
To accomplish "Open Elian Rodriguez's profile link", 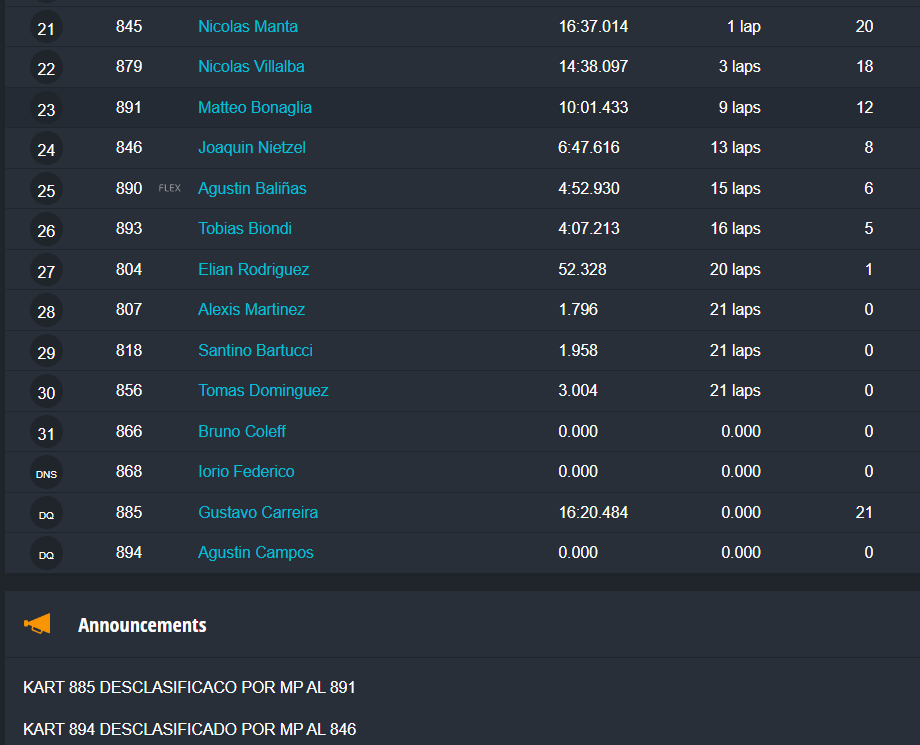I will tap(253, 269).
